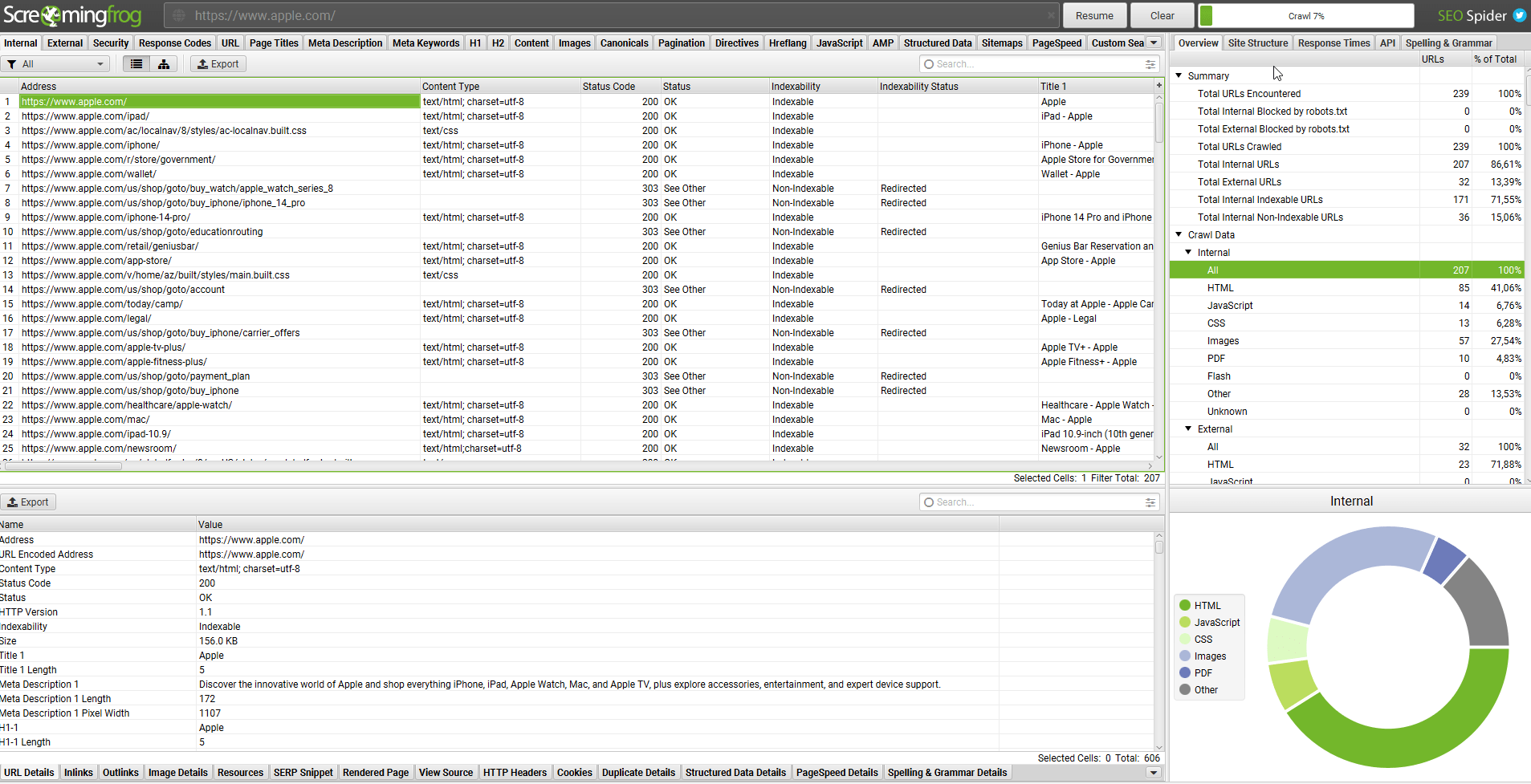The width and height of the screenshot is (1531, 784).
Task: Open the Response Codes tab
Action: pos(174,43)
